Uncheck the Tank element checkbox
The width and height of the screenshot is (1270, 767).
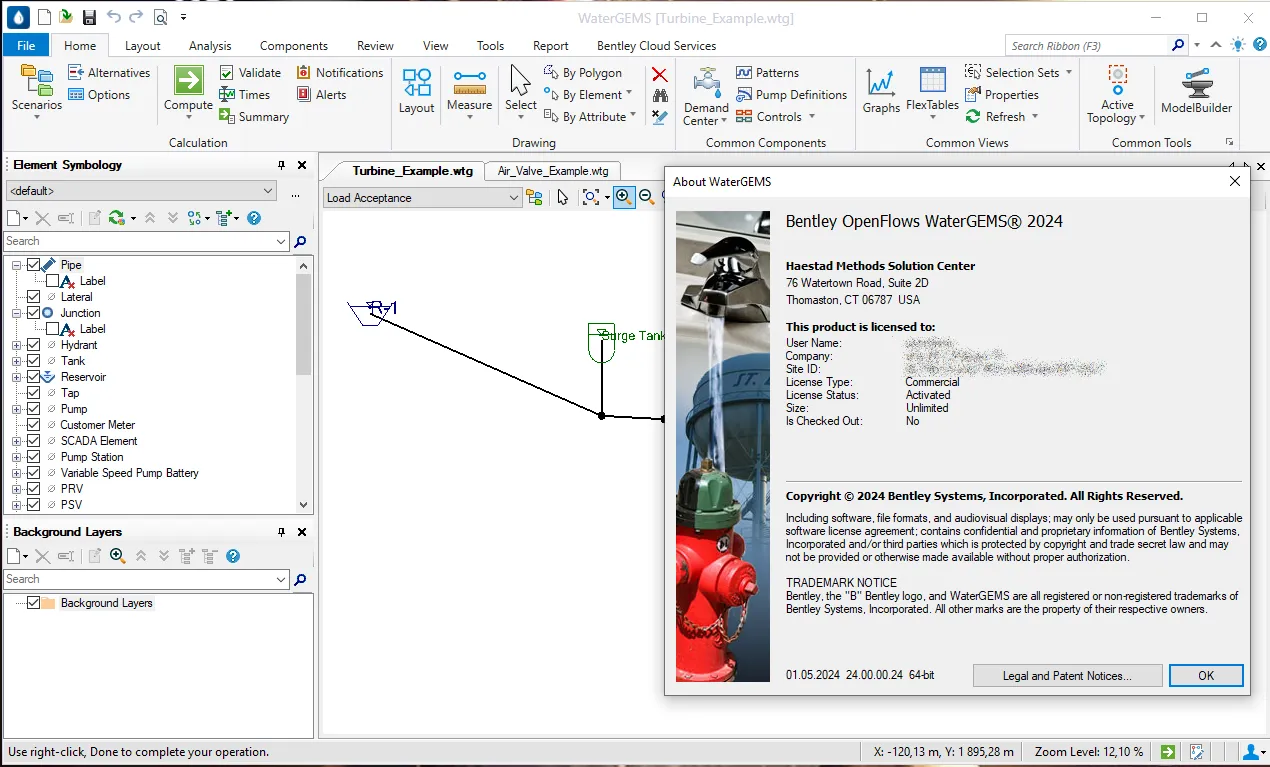tap(34, 361)
